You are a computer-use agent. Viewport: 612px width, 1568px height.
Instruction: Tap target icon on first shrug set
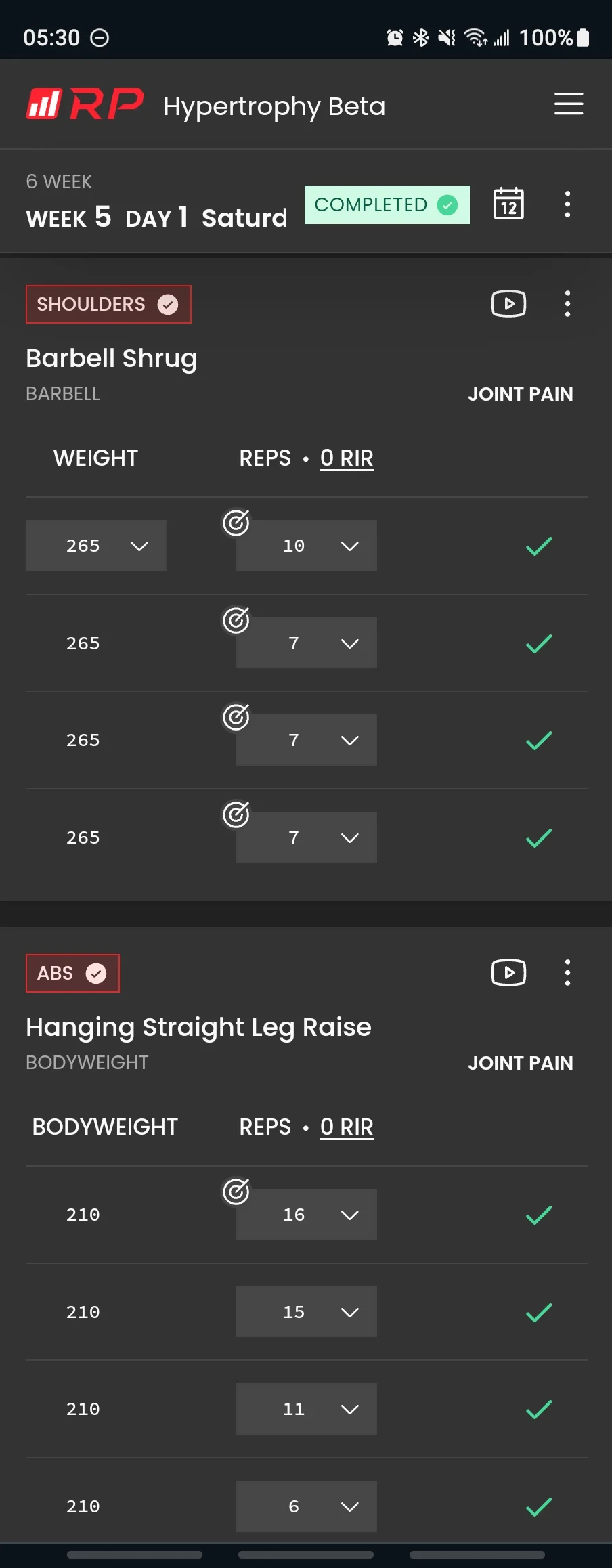pyautogui.click(x=236, y=523)
